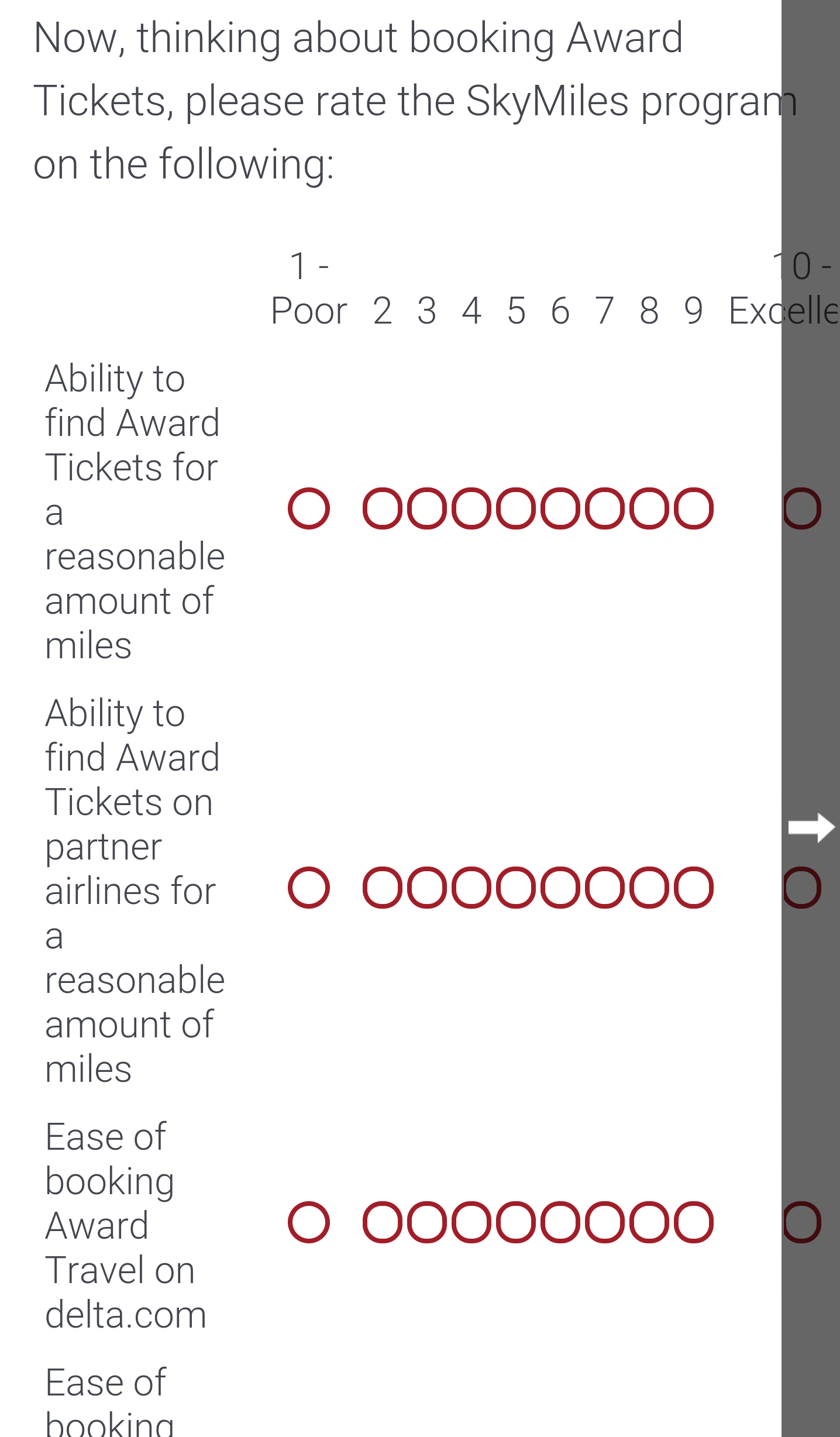The height and width of the screenshot is (1437, 840).
Task: Select rating 7 for delta.com booking ease
Action: (x=605, y=1222)
